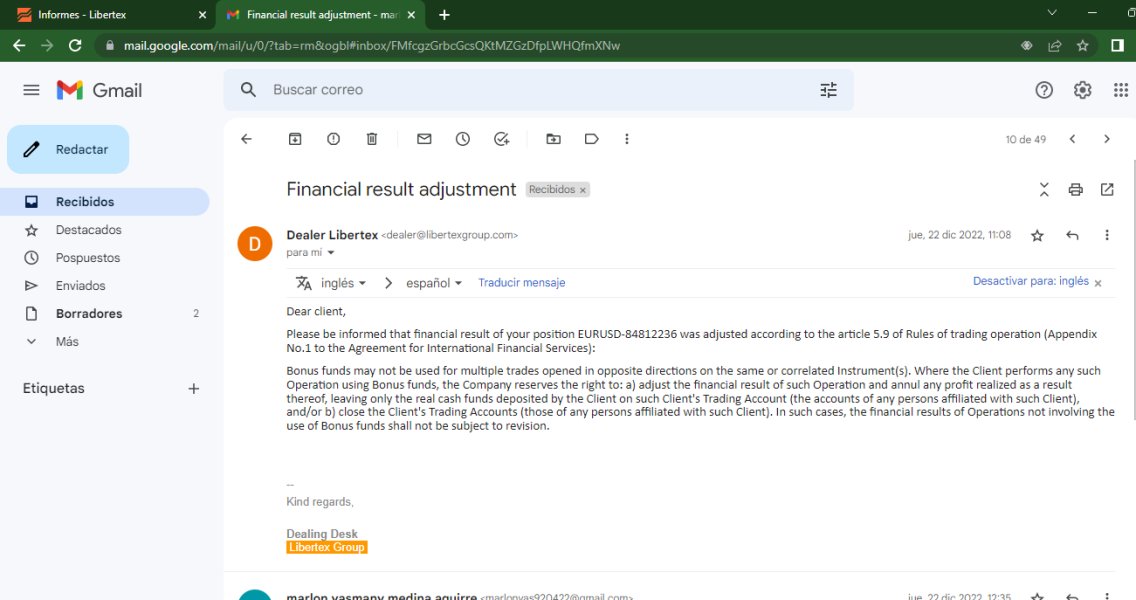Mark the email as unread
Viewport: 1136px width, 600px height.
point(425,139)
